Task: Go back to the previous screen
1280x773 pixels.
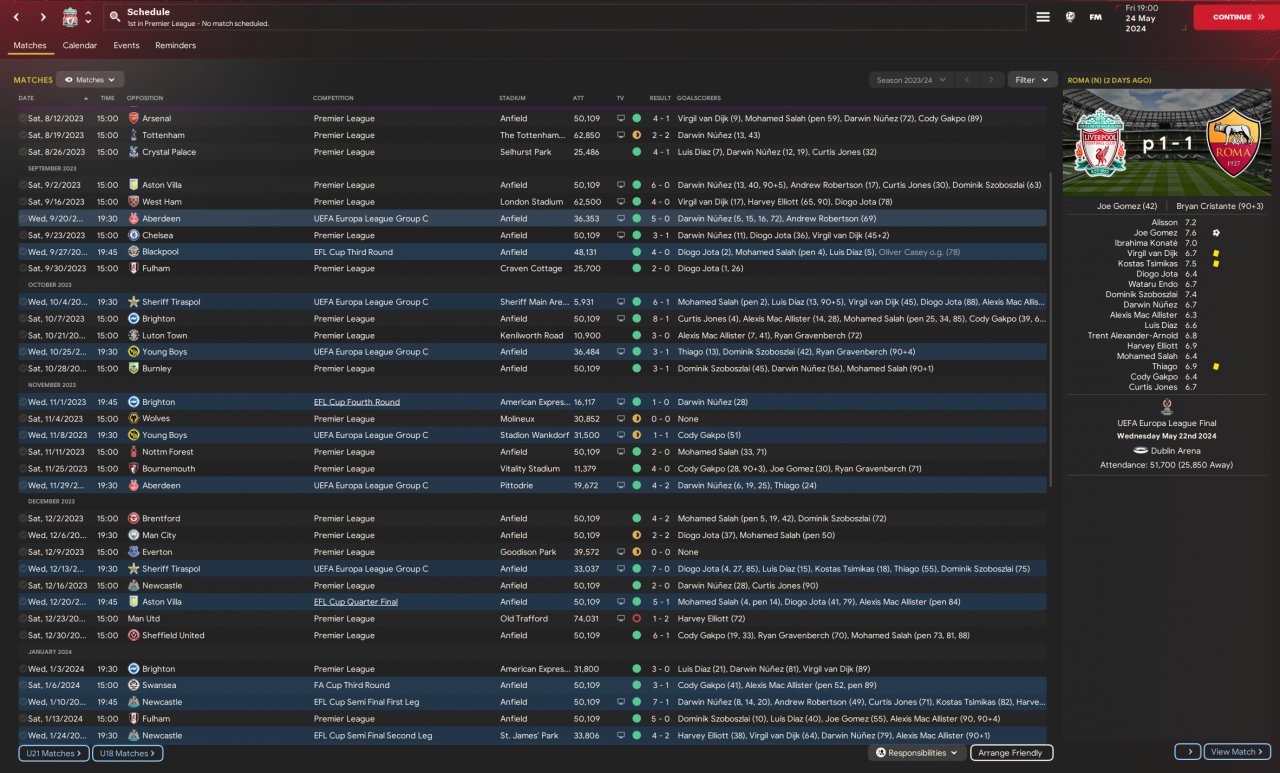Action: pos(17,17)
